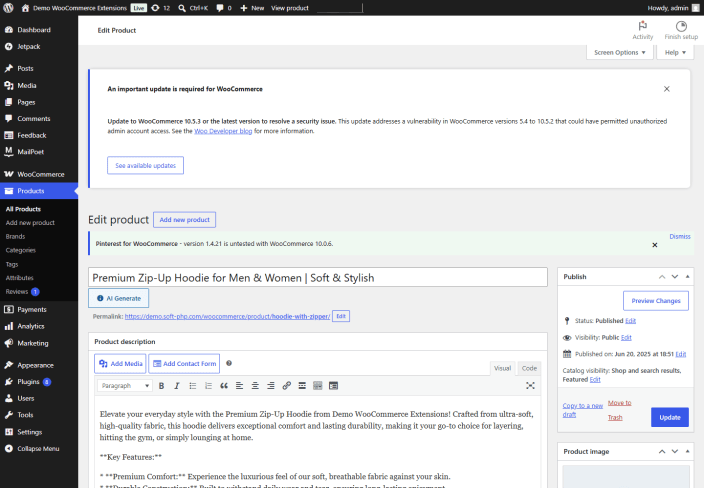Open the product permalink URL

tap(227, 317)
